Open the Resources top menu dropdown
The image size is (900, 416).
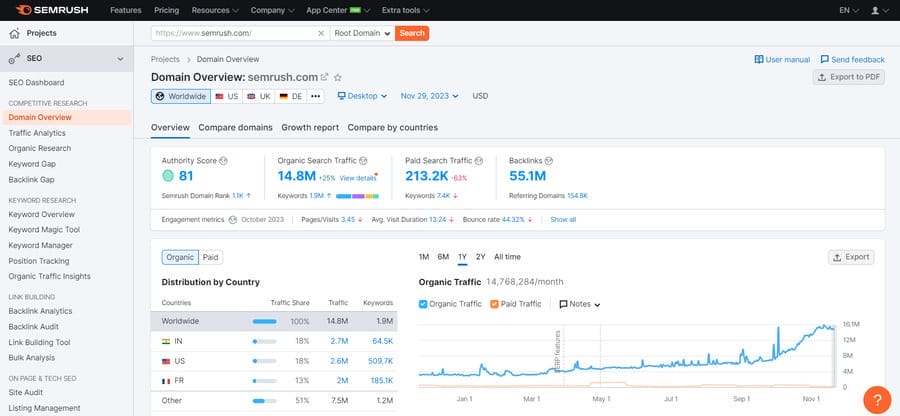point(215,10)
